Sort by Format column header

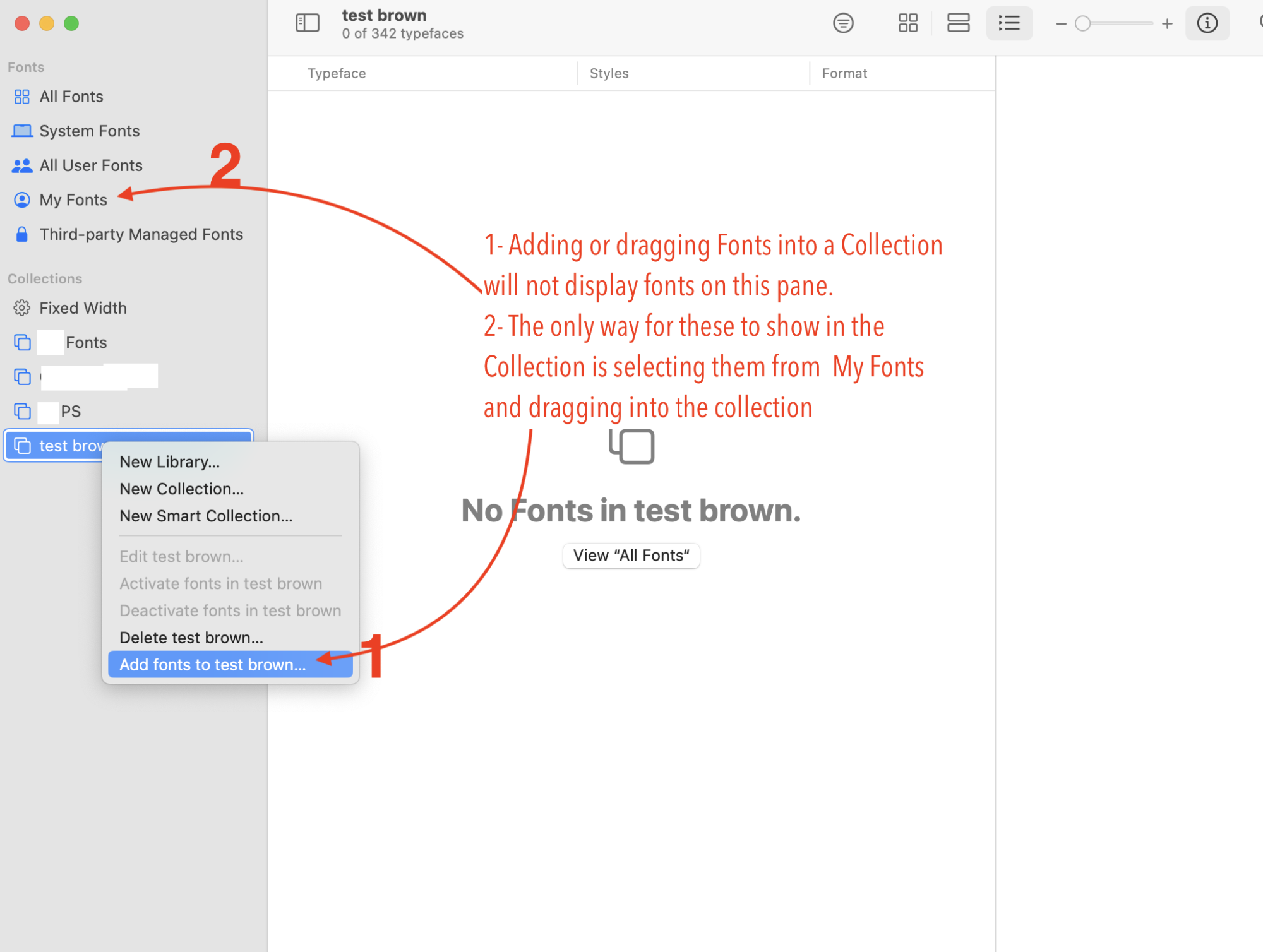tap(844, 73)
